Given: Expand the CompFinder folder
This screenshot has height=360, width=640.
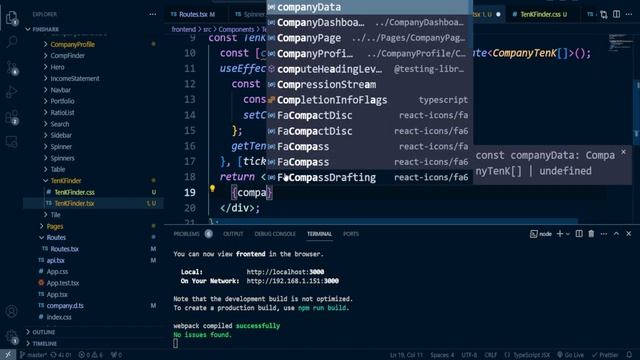Looking at the screenshot, I should pos(67,56).
